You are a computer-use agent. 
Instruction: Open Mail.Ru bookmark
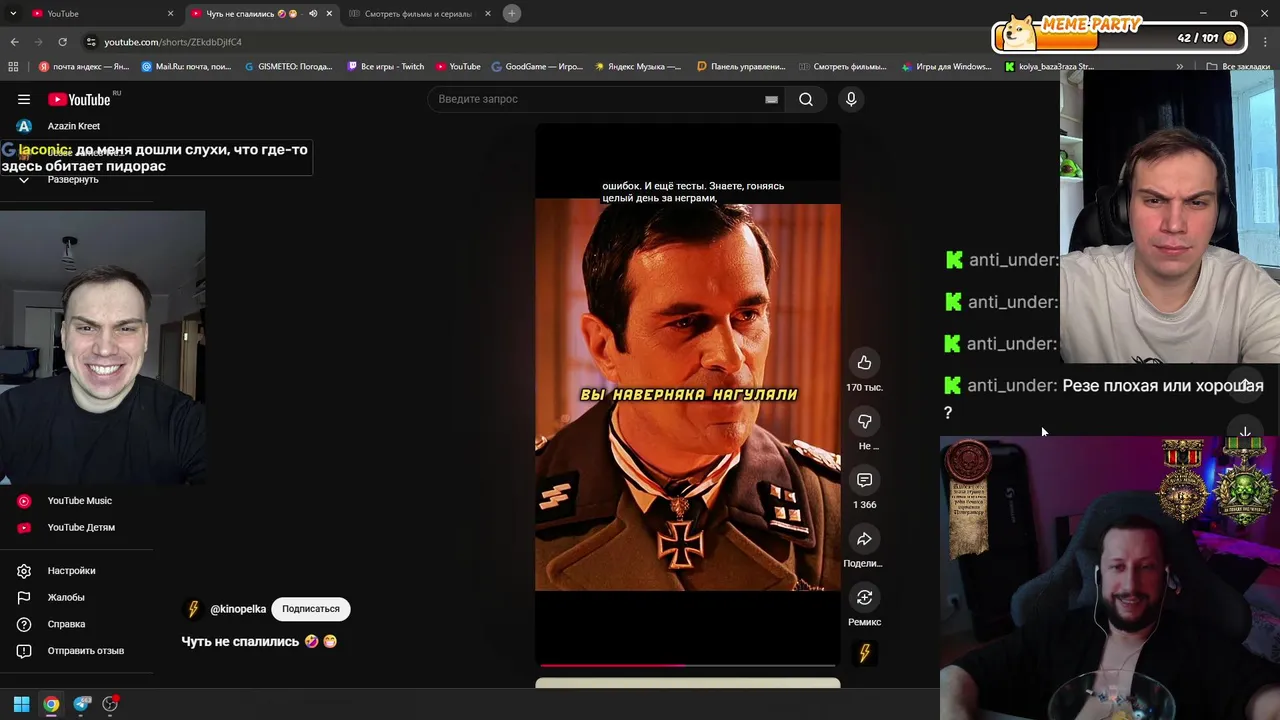187,67
